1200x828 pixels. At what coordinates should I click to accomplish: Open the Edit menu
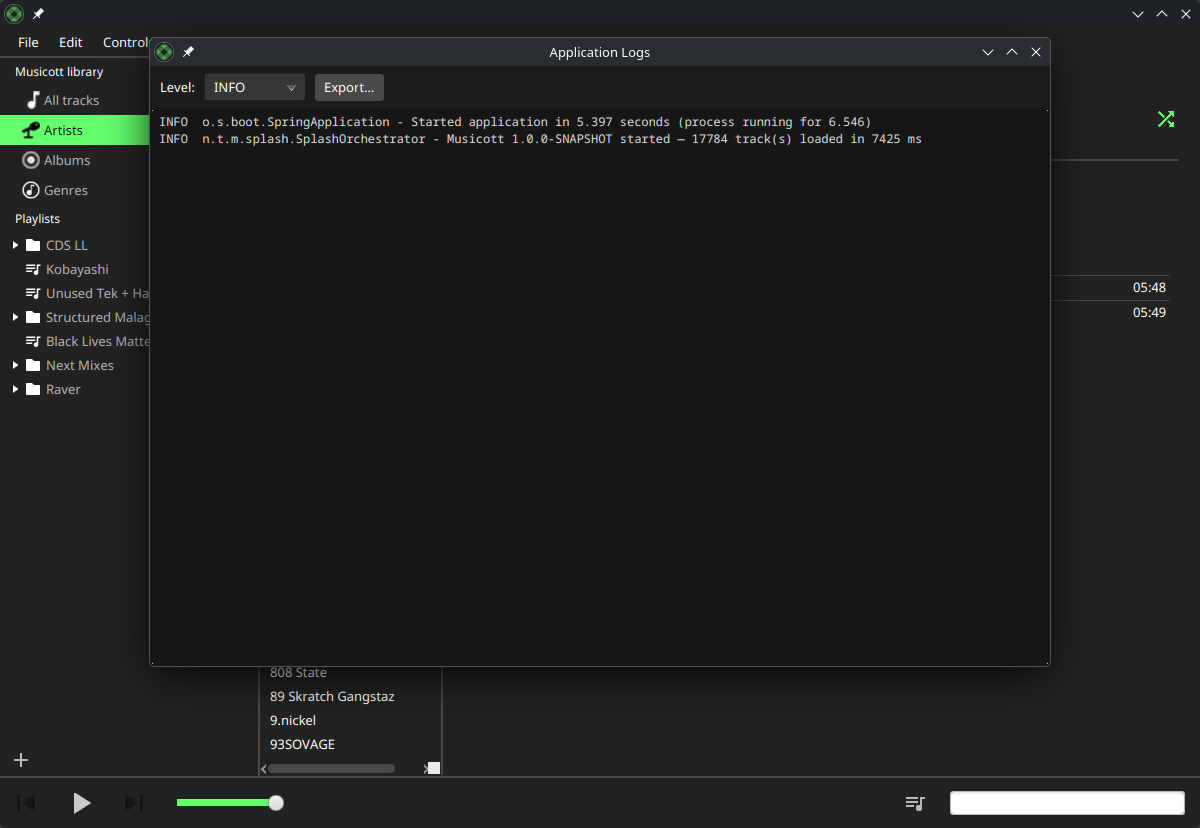click(71, 42)
